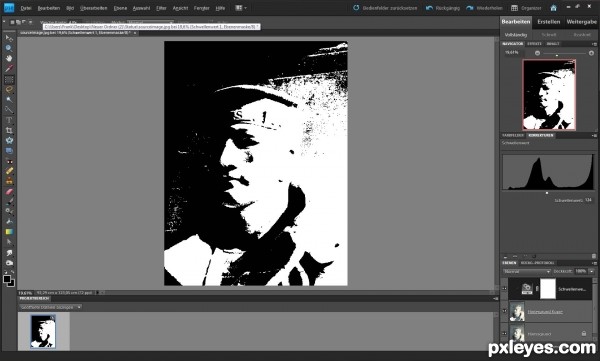Open project bin file display dropdown
The width and height of the screenshot is (600, 361).
pyautogui.click(x=51, y=307)
